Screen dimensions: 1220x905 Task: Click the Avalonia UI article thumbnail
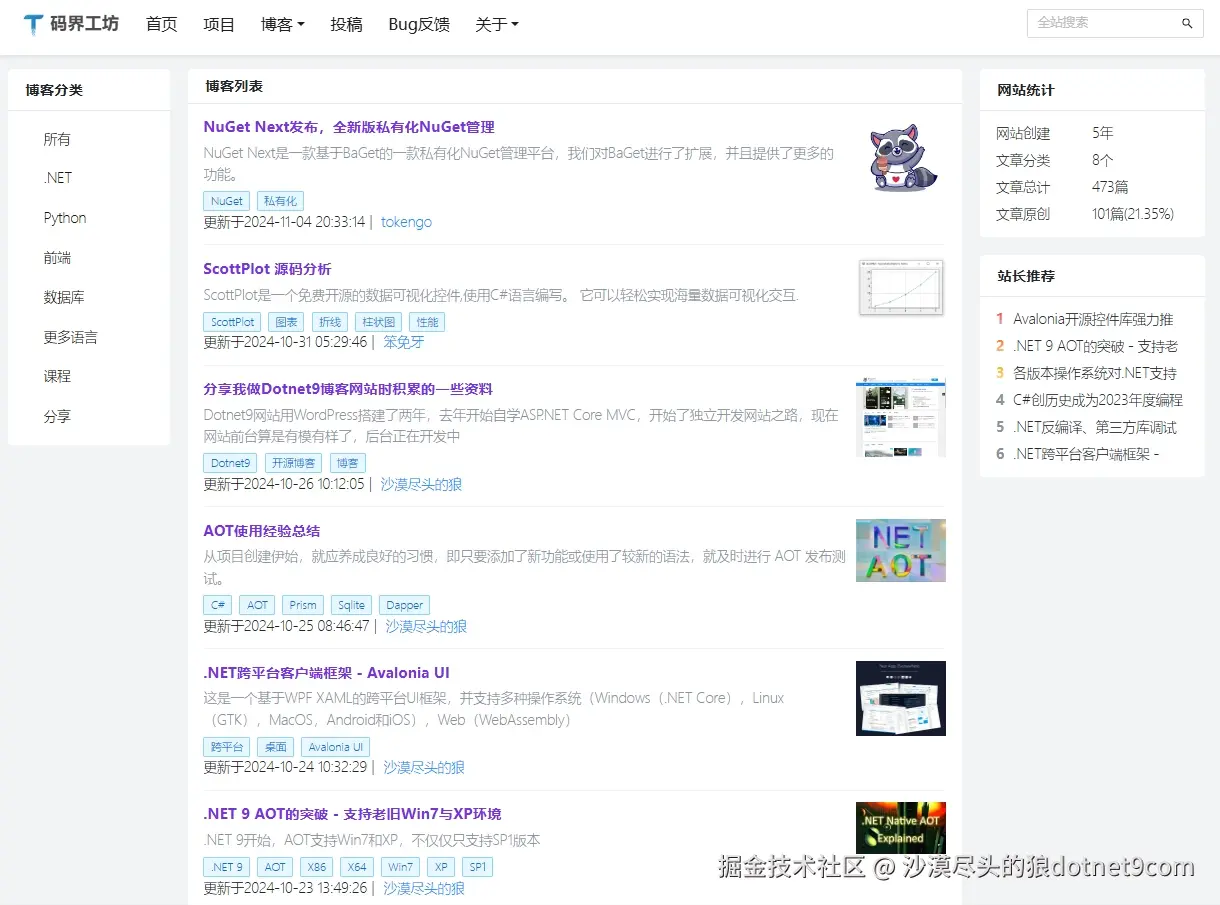(901, 698)
